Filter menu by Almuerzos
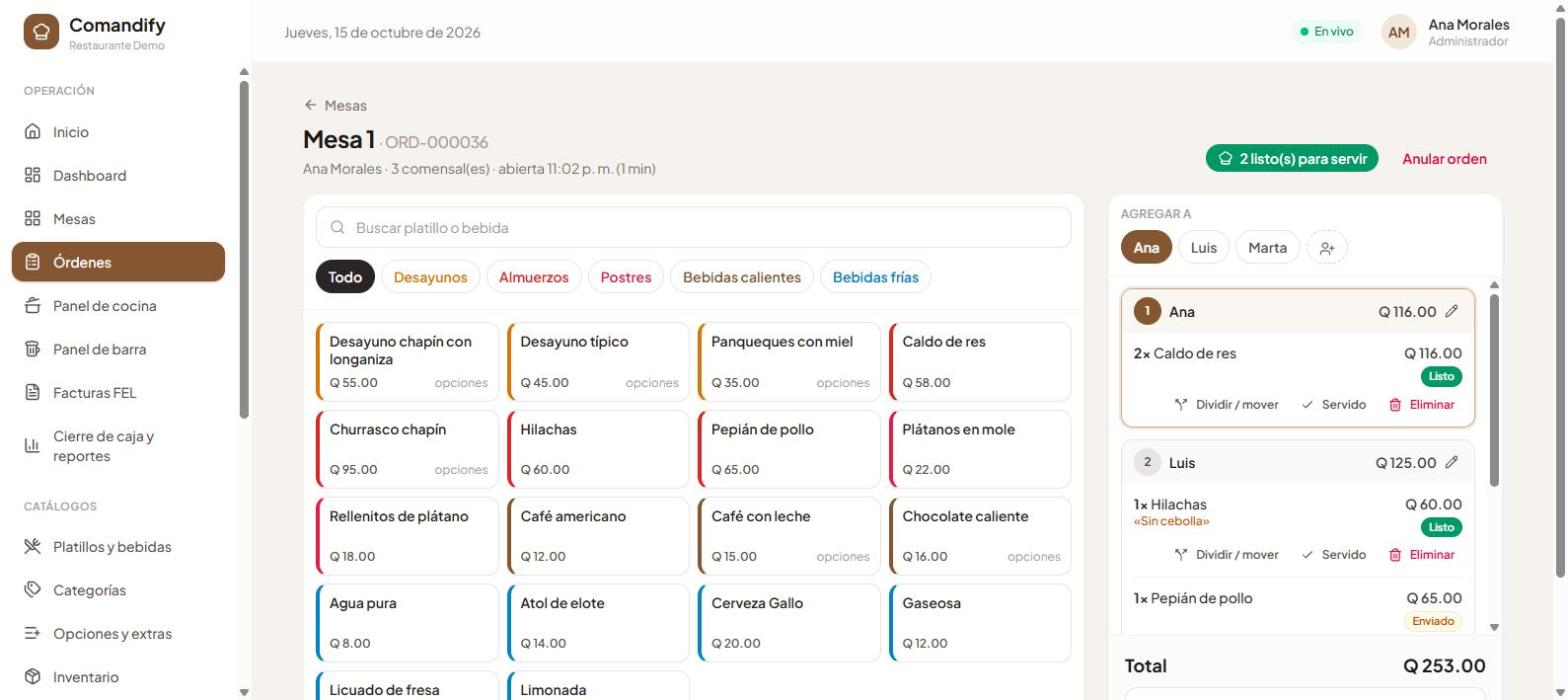This screenshot has height=700, width=1568. tap(534, 278)
